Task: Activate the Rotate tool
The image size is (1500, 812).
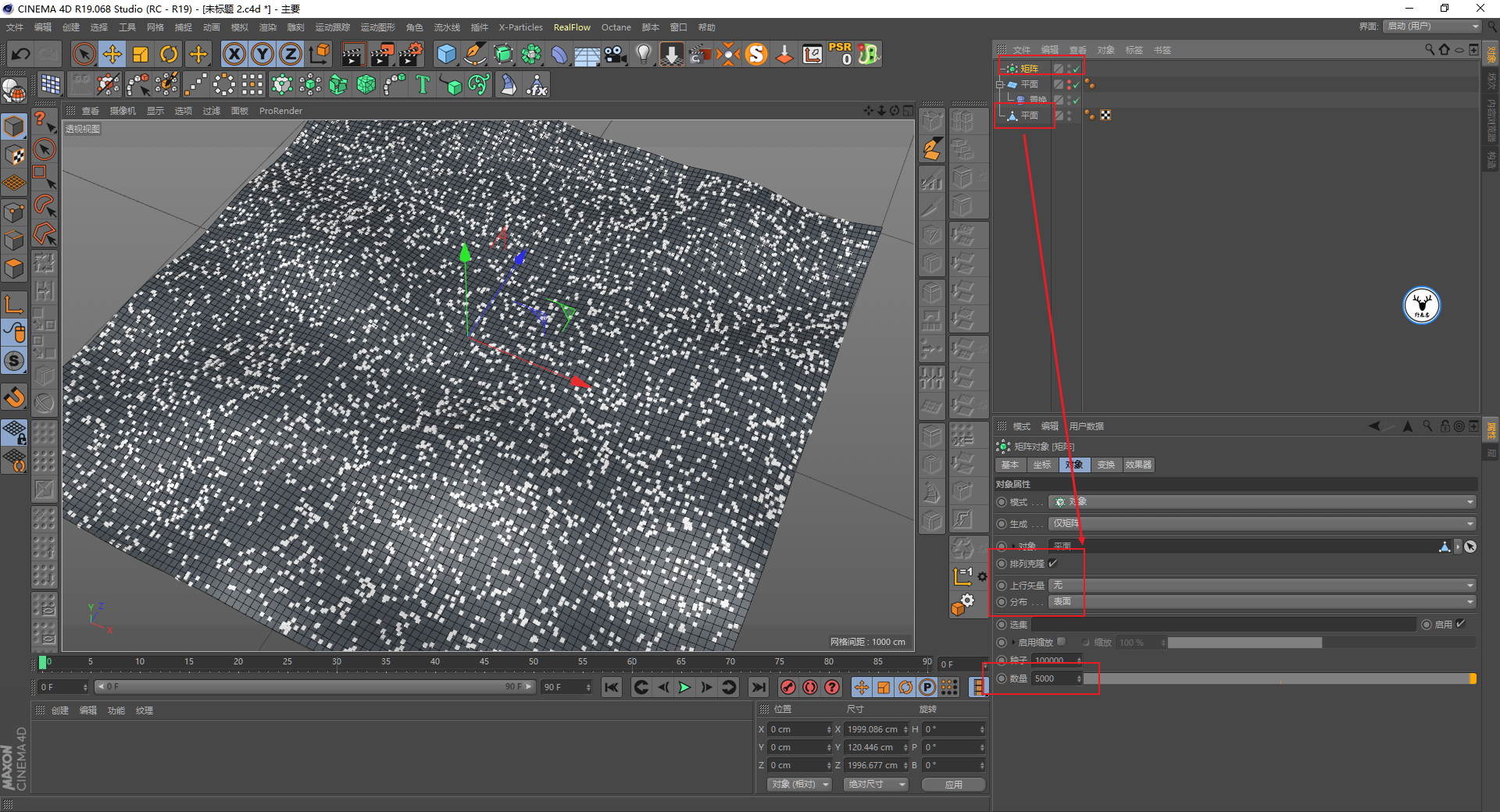Action: (x=169, y=54)
